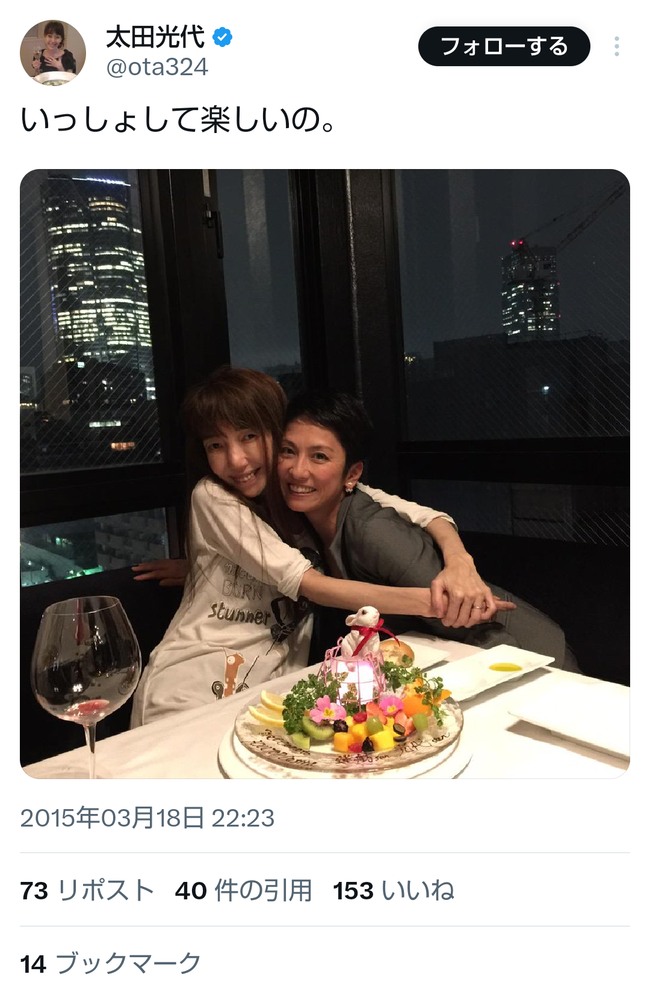Click the display name 太田光代
Viewport: 650px width, 992px height.
155,37
